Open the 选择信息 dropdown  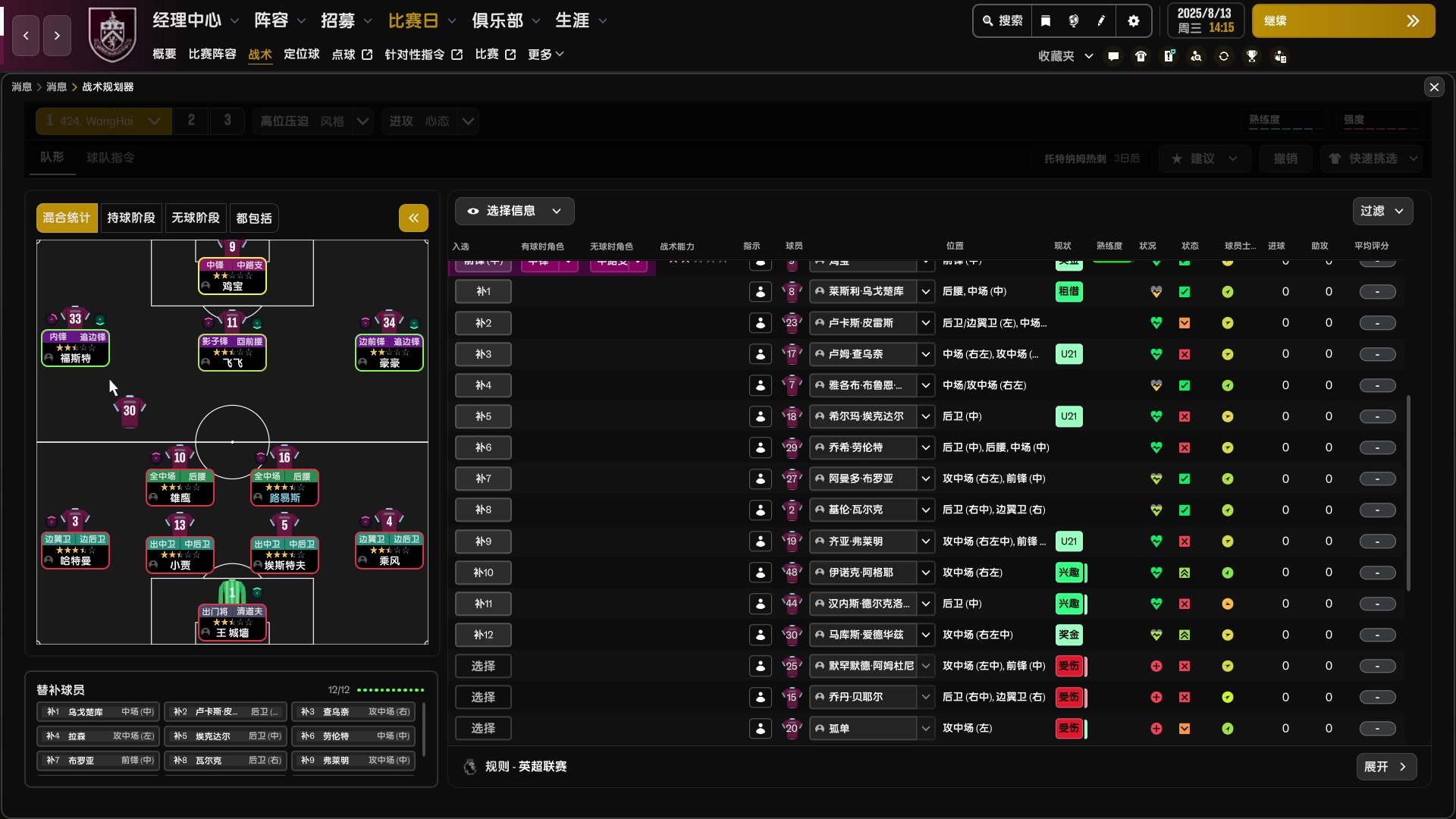[514, 211]
